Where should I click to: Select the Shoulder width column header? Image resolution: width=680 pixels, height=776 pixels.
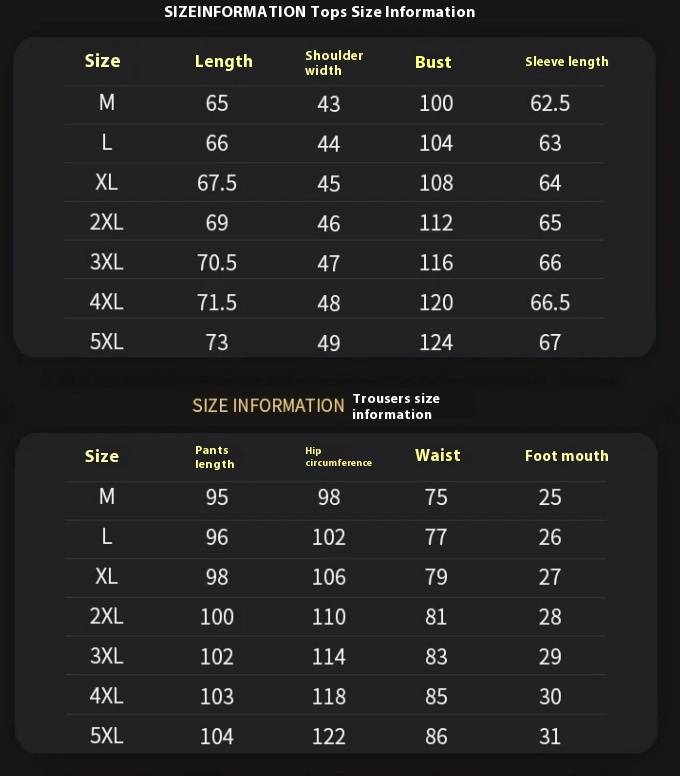pyautogui.click(x=334, y=62)
